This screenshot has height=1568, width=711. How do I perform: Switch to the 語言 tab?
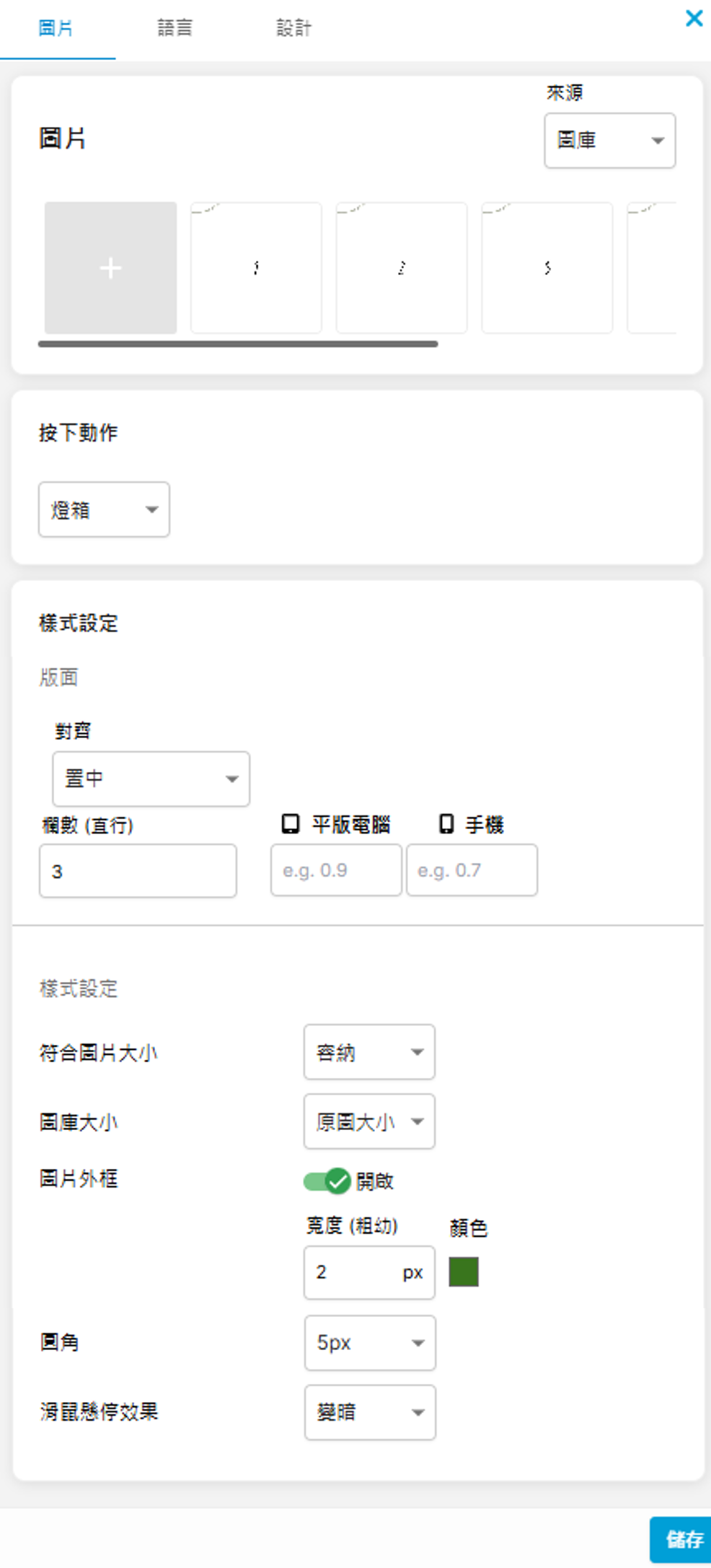pyautogui.click(x=175, y=28)
